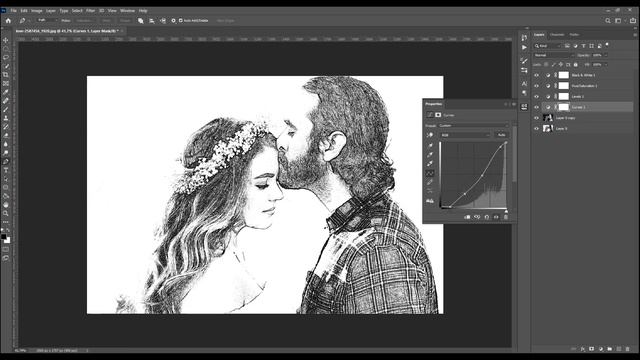Select the Hand tool
This screenshot has height=360, width=640.
pos(6,204)
